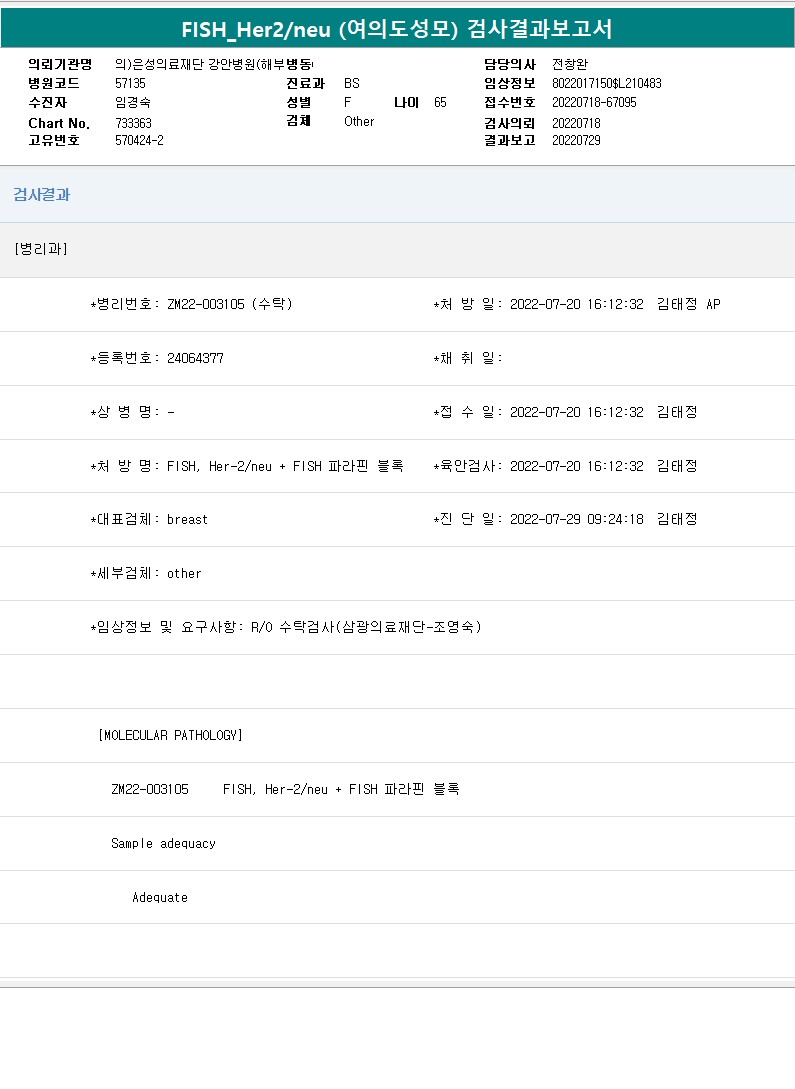Click the [병리과] department label
Screen dimensions: 795x1089
tap(41, 249)
